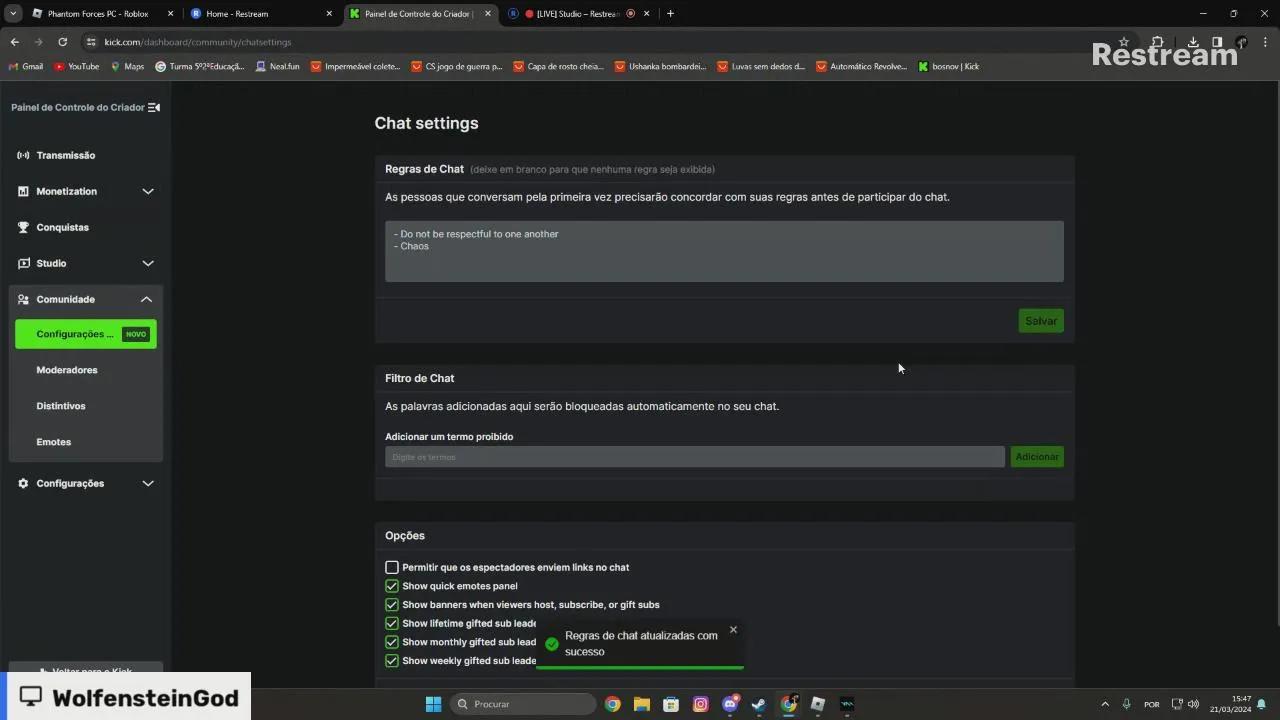
Task: Click the banned term input field
Action: [x=694, y=457]
